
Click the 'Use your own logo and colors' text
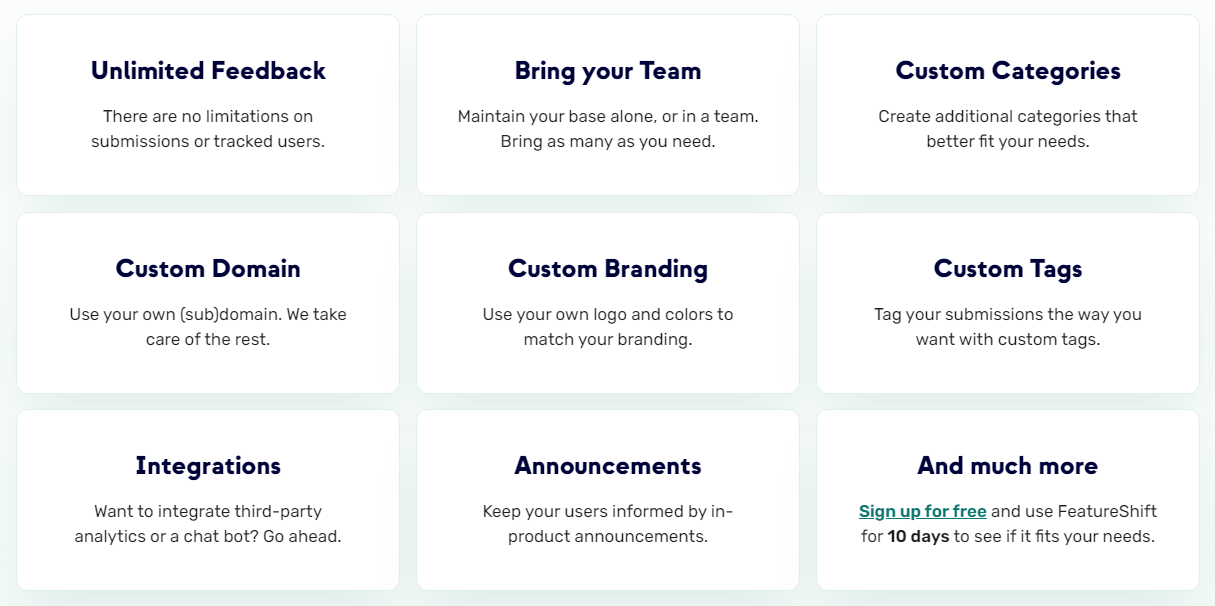coord(608,327)
